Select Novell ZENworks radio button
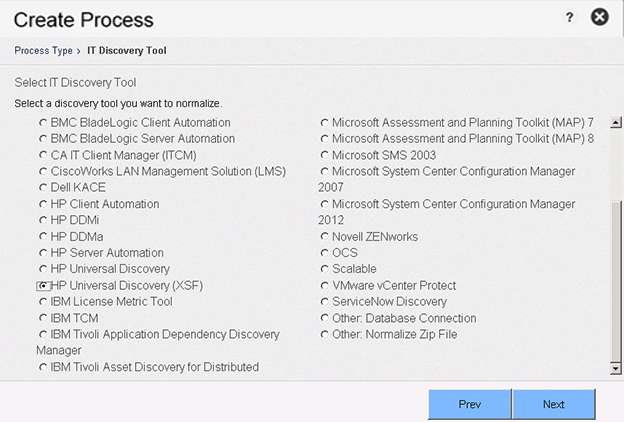 click(x=325, y=237)
